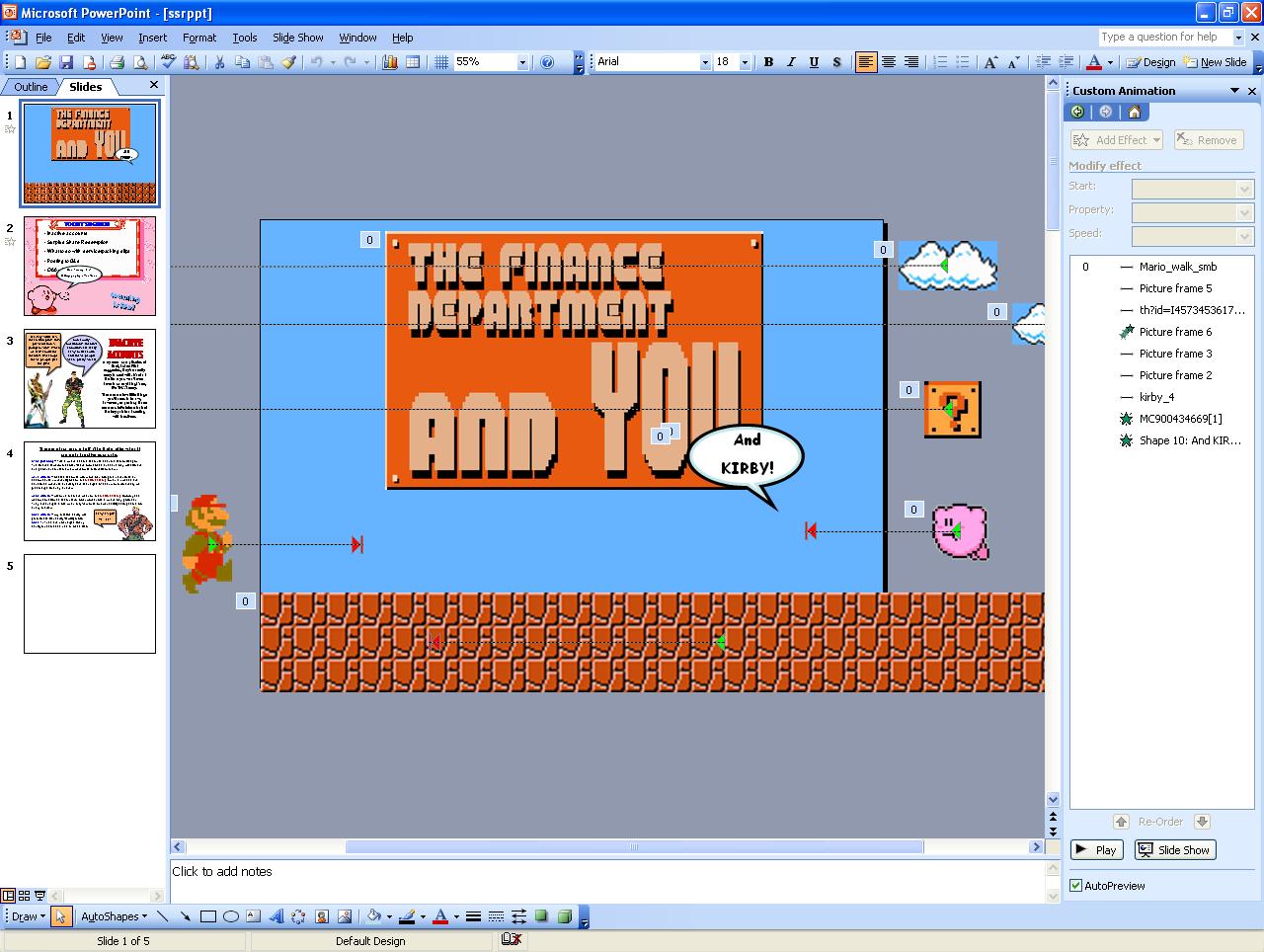Open the Draw menu dropdown
The image size is (1264, 952).
[x=28, y=916]
